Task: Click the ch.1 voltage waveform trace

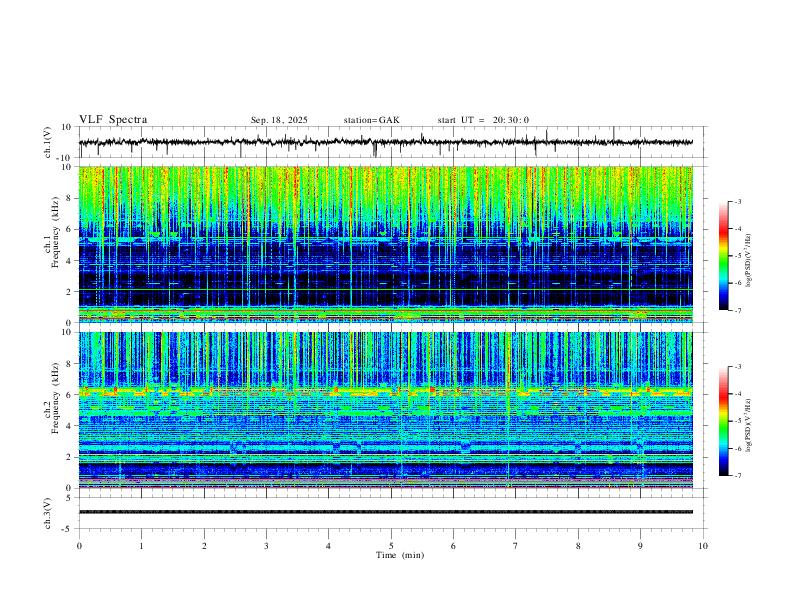Action: [386, 142]
